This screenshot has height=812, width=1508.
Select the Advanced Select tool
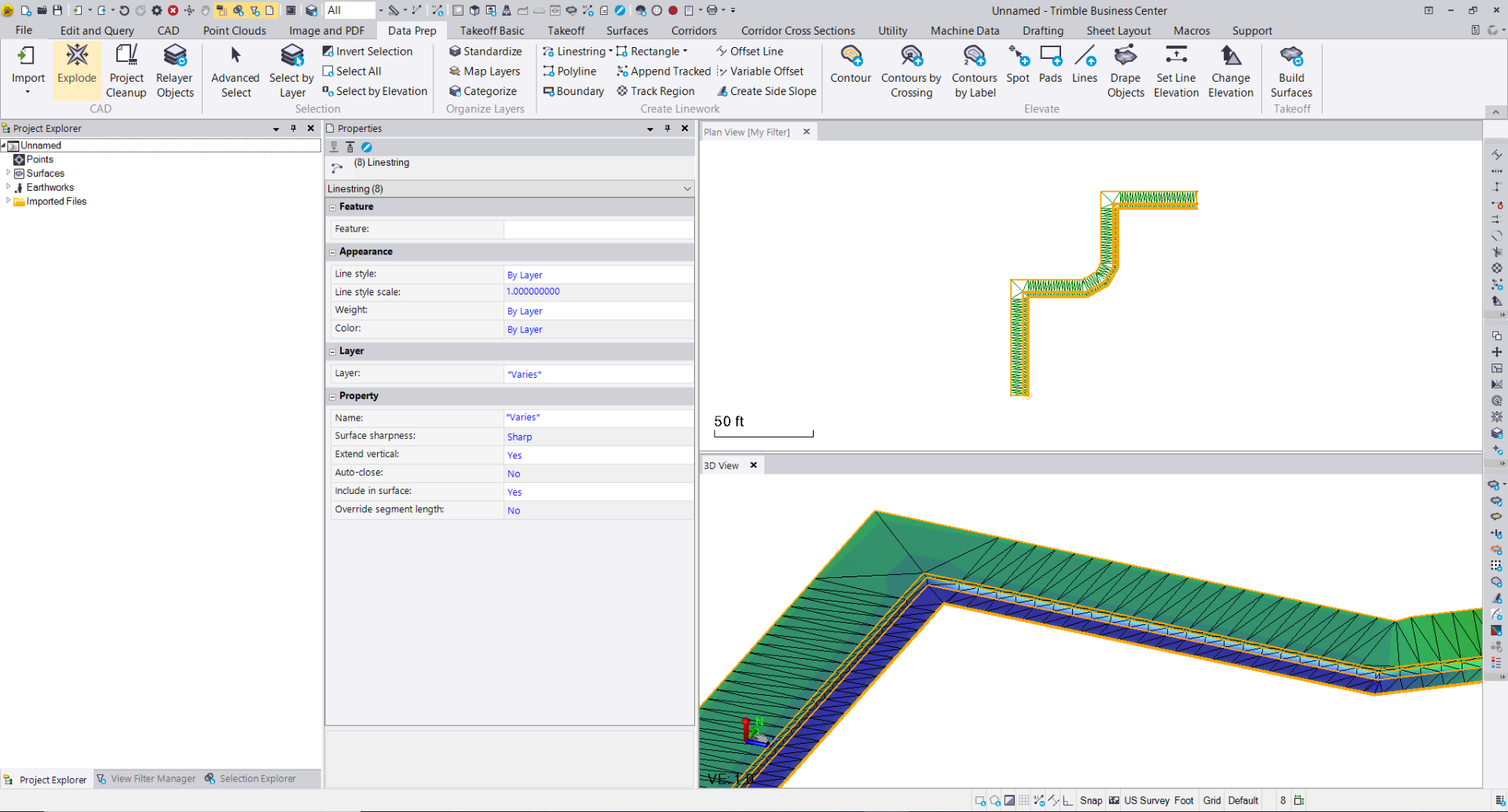[235, 69]
